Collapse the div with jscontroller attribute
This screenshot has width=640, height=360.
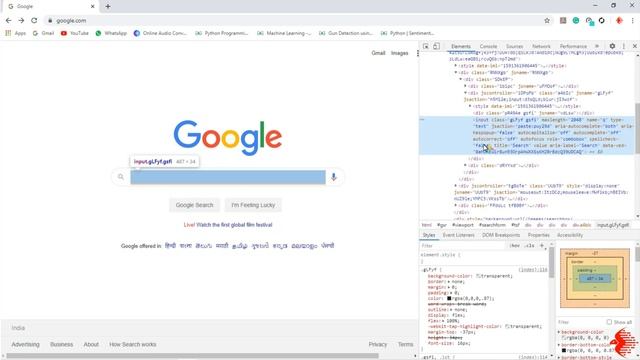pyautogui.click(x=465, y=93)
